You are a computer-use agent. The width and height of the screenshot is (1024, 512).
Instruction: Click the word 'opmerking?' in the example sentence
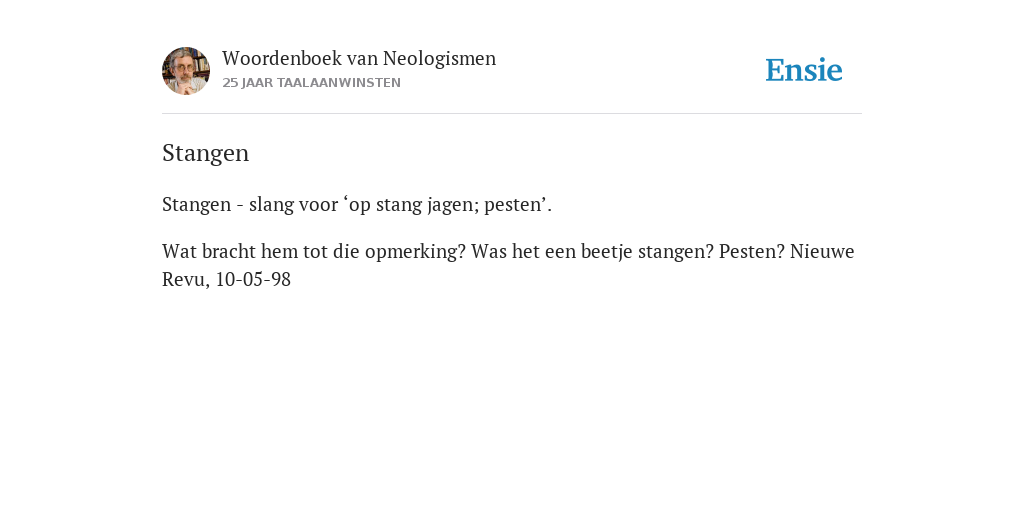coord(415,251)
